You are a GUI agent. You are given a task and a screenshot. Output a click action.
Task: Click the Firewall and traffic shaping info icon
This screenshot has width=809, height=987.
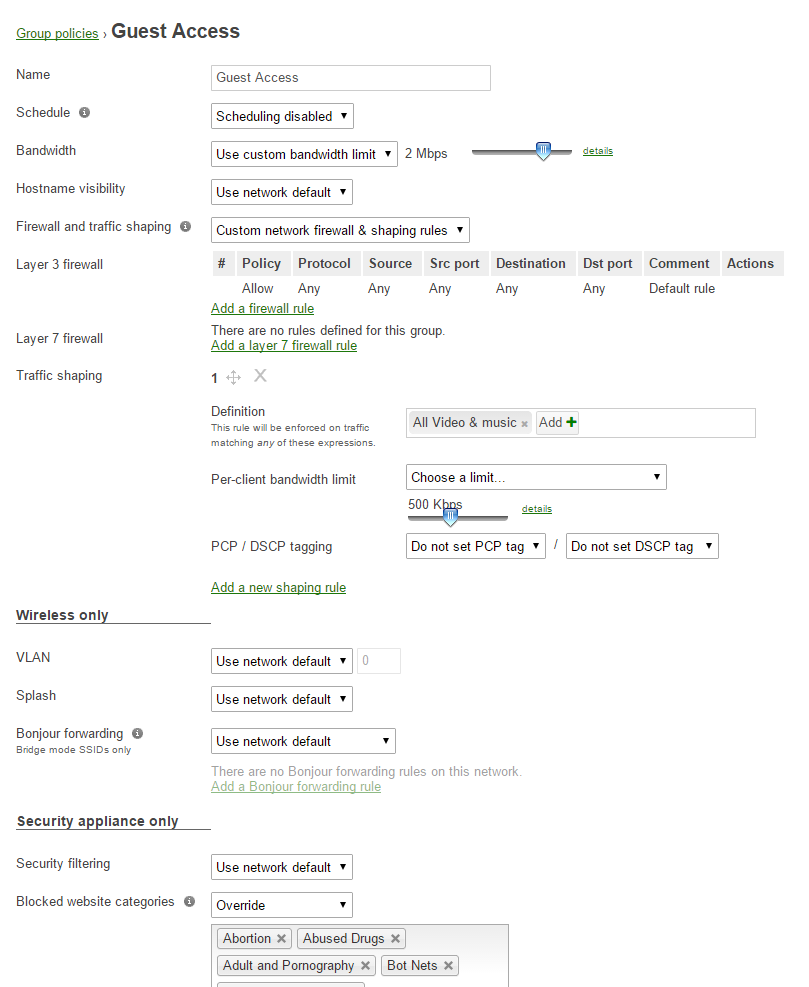click(x=185, y=227)
